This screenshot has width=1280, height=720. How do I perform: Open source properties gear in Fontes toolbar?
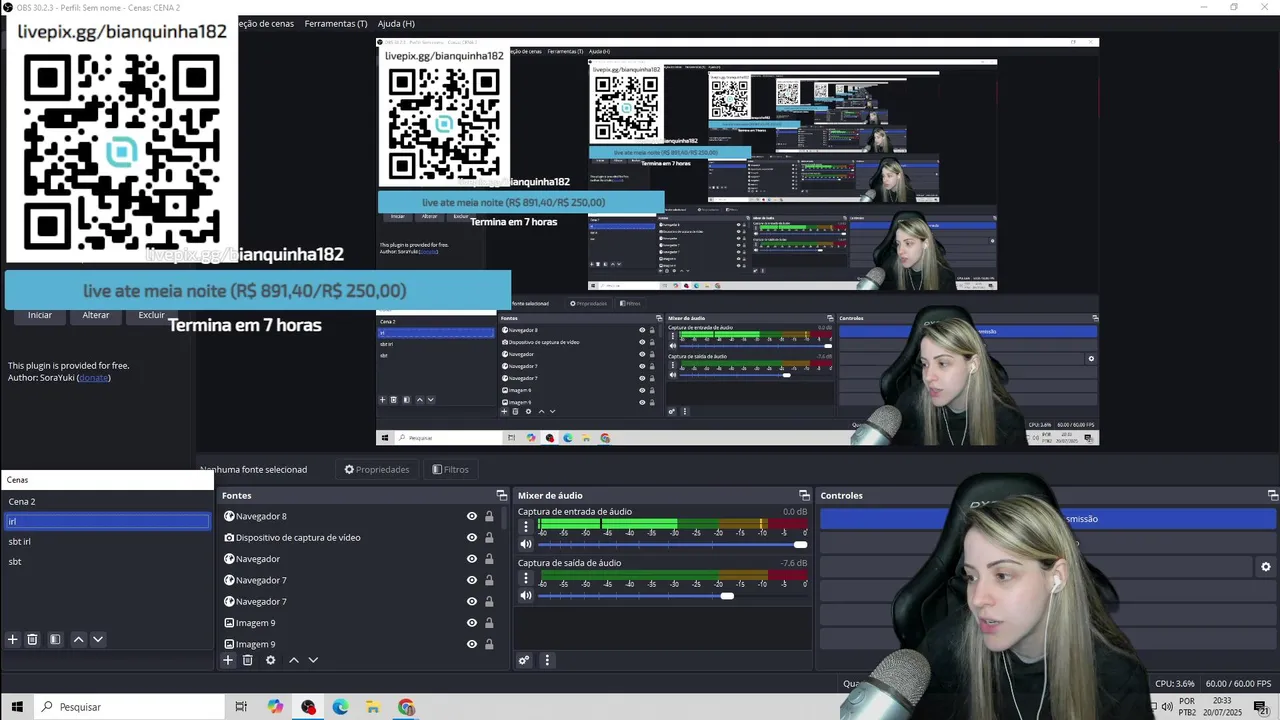point(270,660)
